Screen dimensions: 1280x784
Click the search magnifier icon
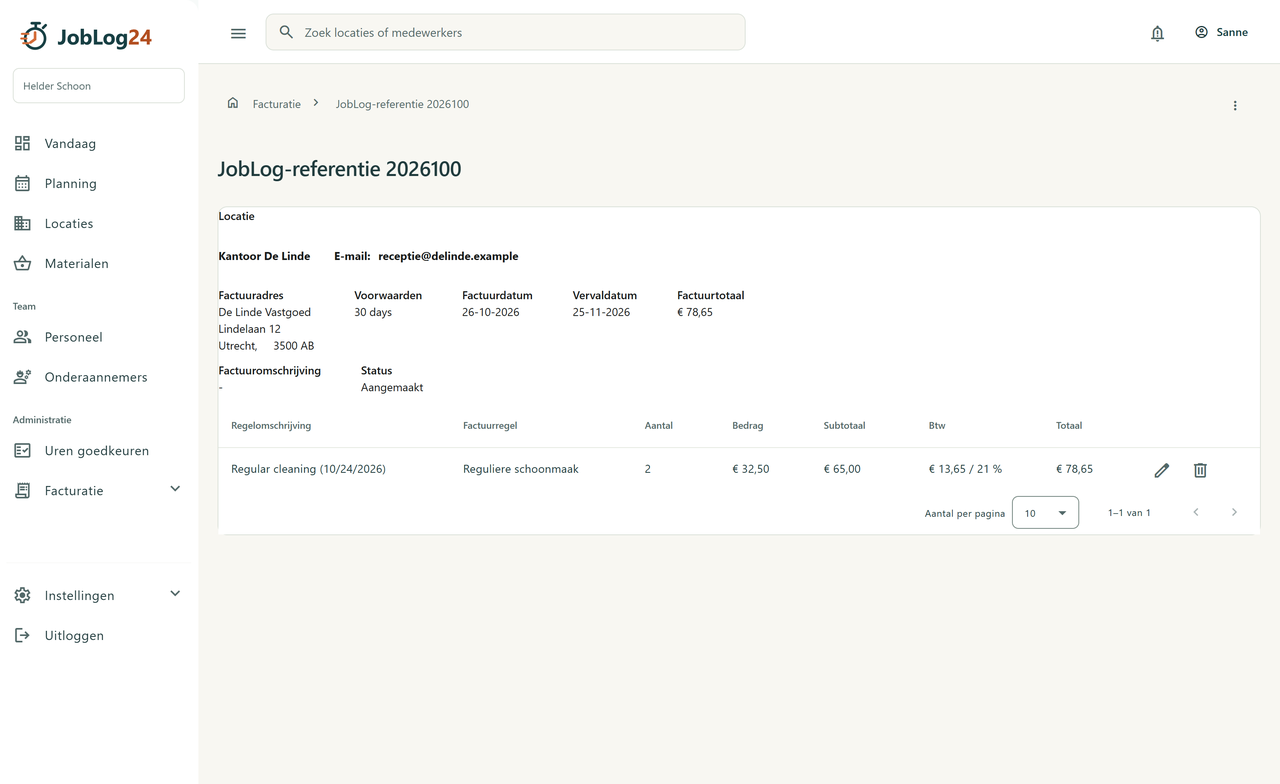286,32
